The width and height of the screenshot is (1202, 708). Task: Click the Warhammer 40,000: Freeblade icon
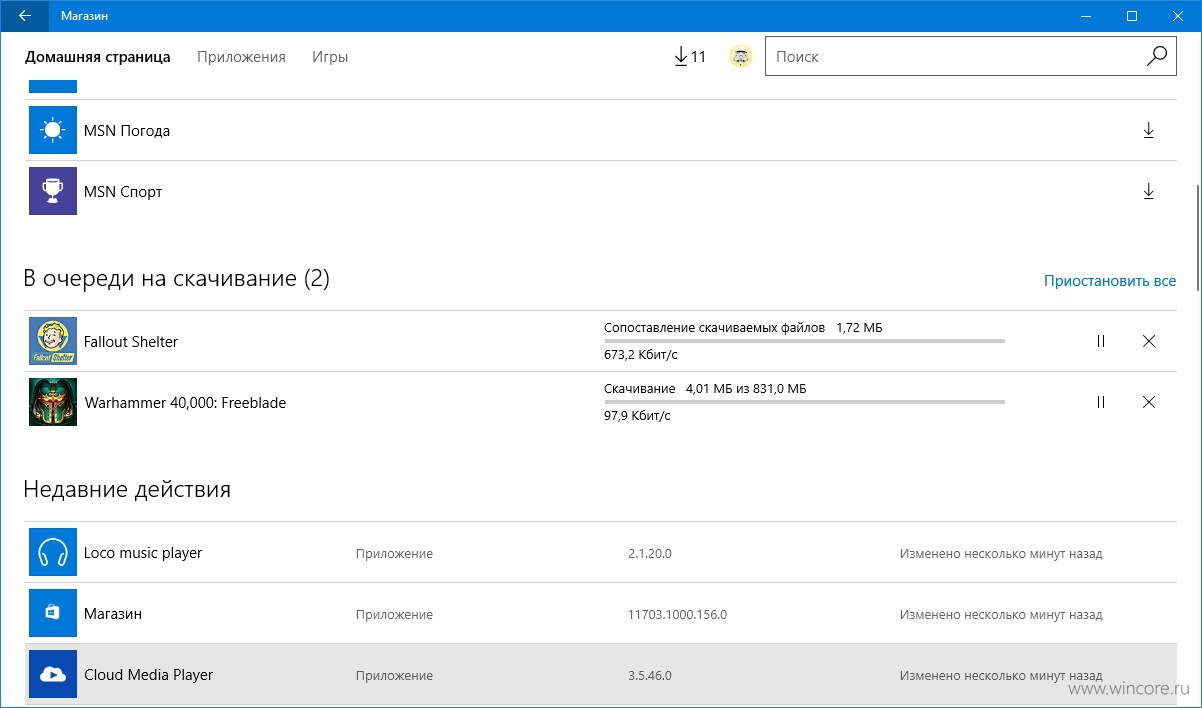53,402
